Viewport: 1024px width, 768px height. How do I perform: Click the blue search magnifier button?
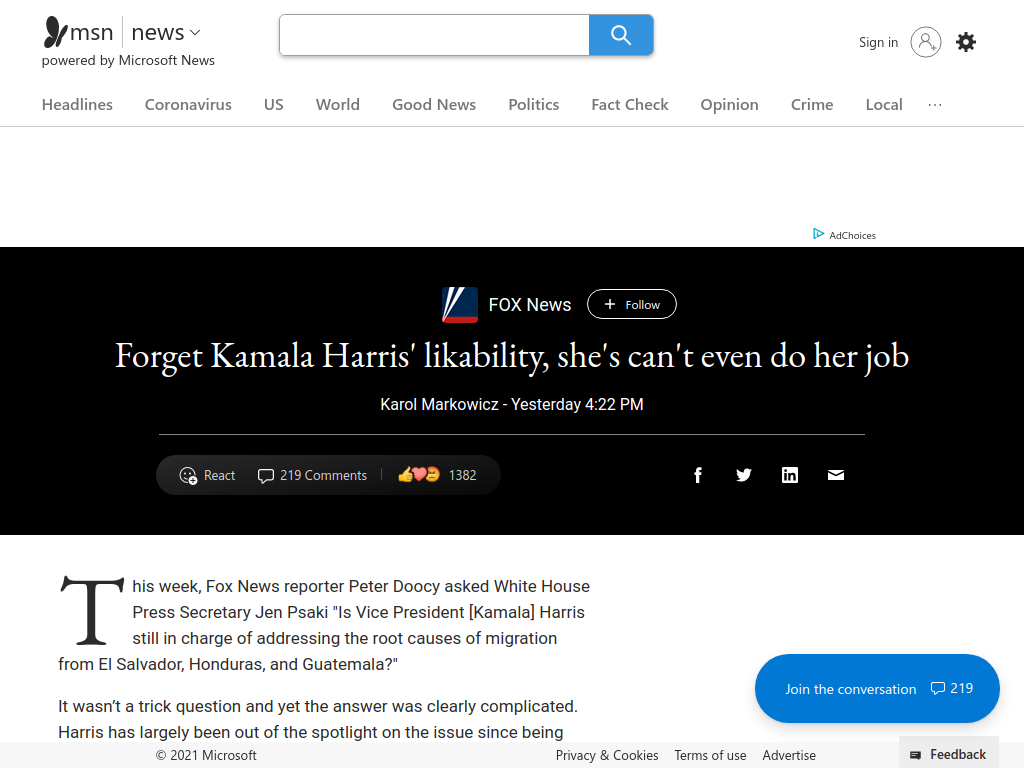tap(620, 35)
